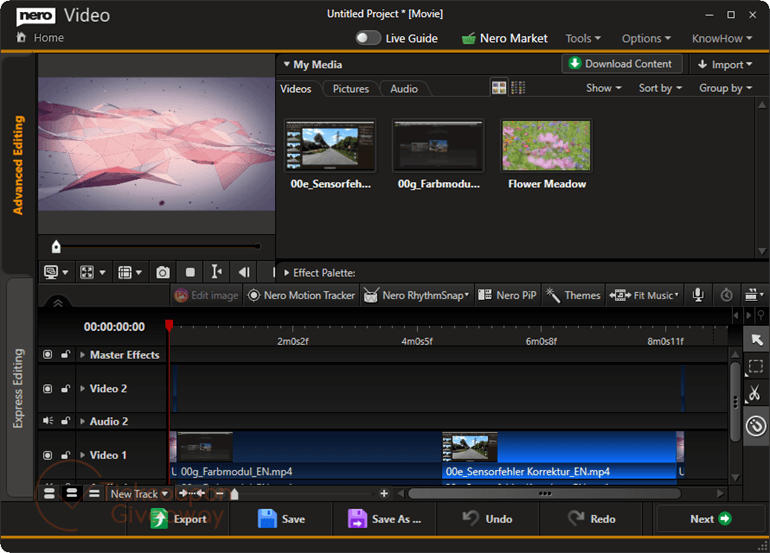
Task: Select the round stopwatch tool
Action: (756, 426)
